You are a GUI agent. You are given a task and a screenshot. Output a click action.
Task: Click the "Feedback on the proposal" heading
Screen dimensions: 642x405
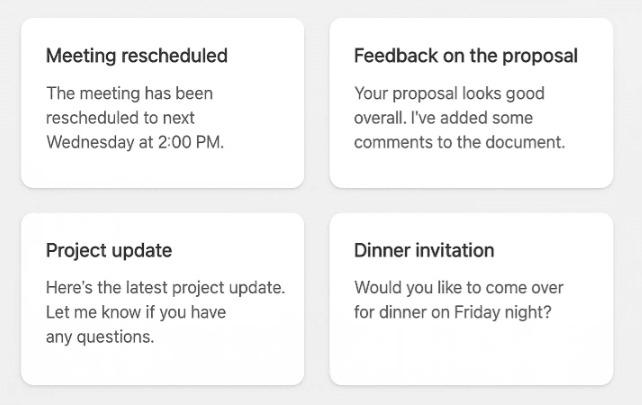(x=466, y=55)
